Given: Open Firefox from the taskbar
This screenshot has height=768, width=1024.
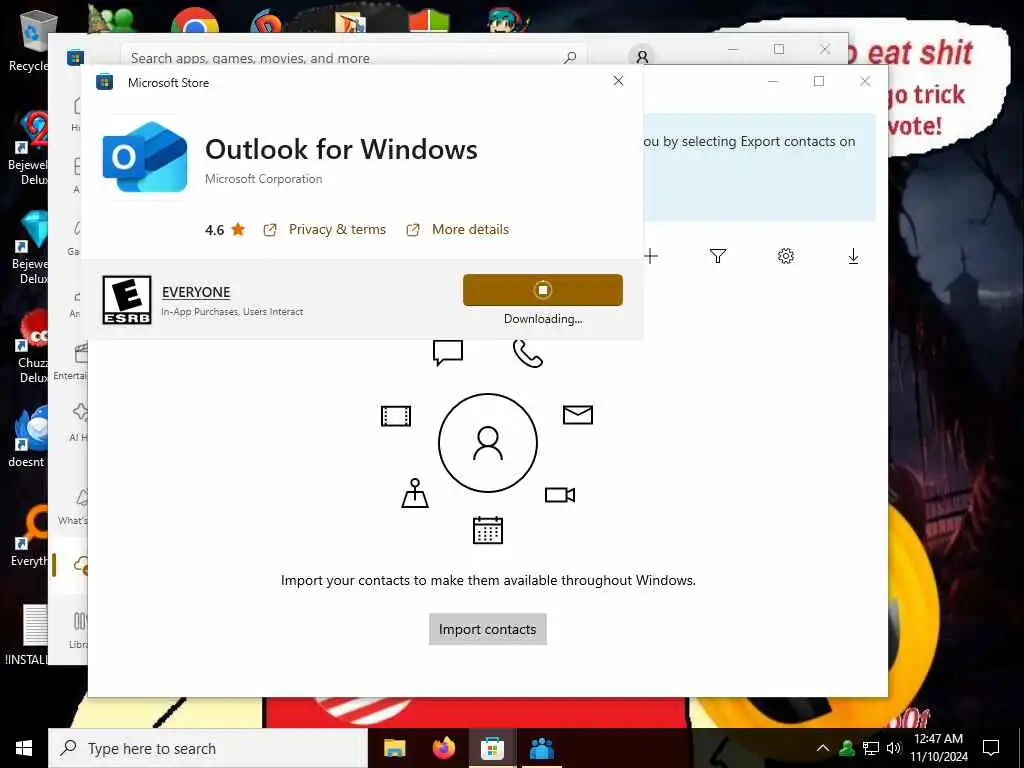Looking at the screenshot, I should point(444,748).
